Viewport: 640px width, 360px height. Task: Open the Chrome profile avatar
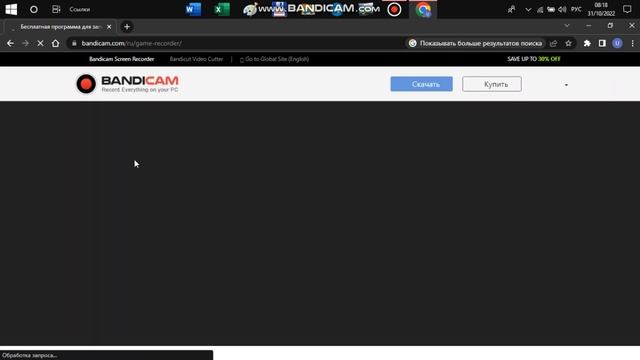(x=617, y=43)
